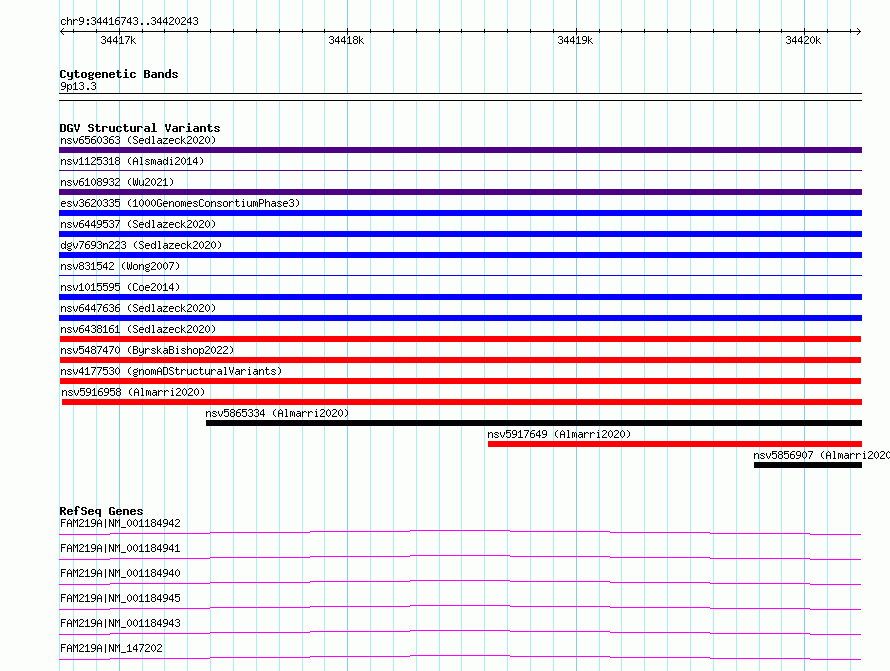890x671 pixels.
Task: Click the 34420k ruler tick label
Action: pos(803,40)
